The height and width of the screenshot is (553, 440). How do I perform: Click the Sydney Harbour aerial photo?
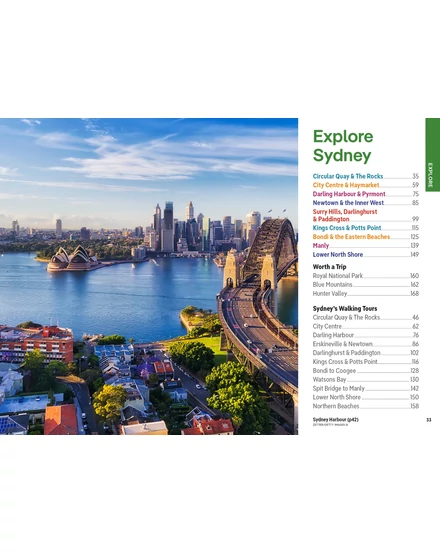pos(149,276)
